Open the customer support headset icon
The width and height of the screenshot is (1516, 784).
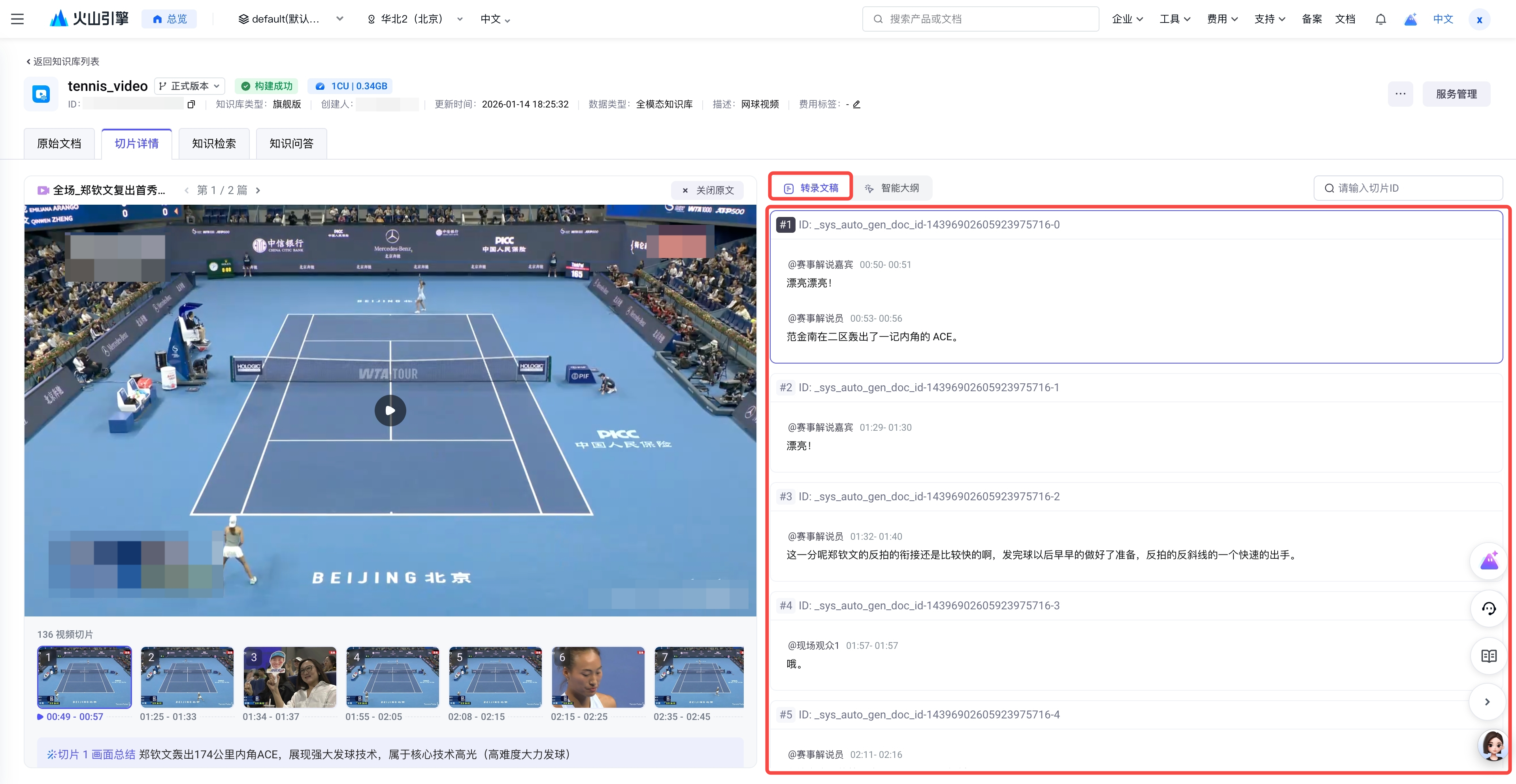pyautogui.click(x=1488, y=609)
